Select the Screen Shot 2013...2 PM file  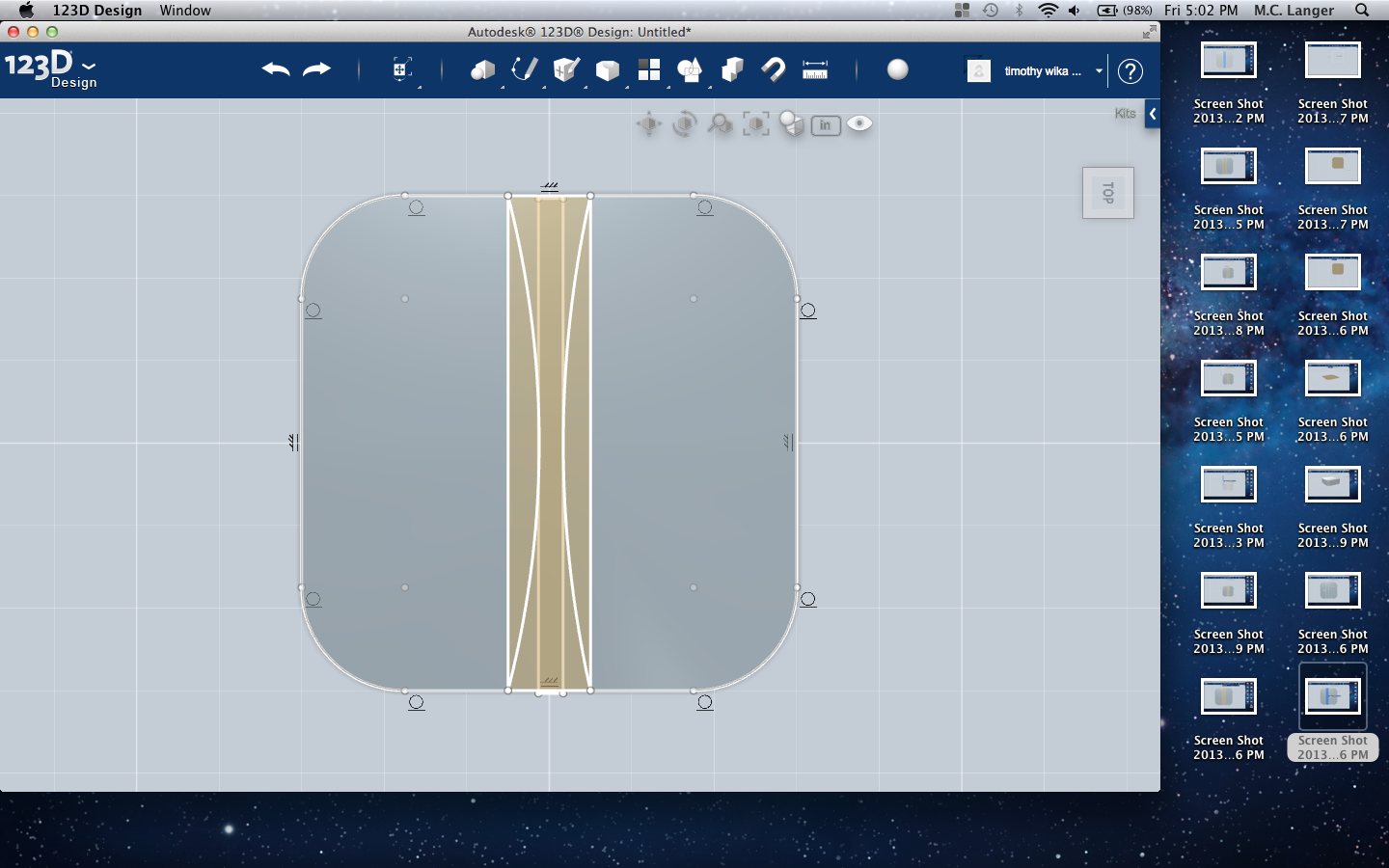[1229, 83]
